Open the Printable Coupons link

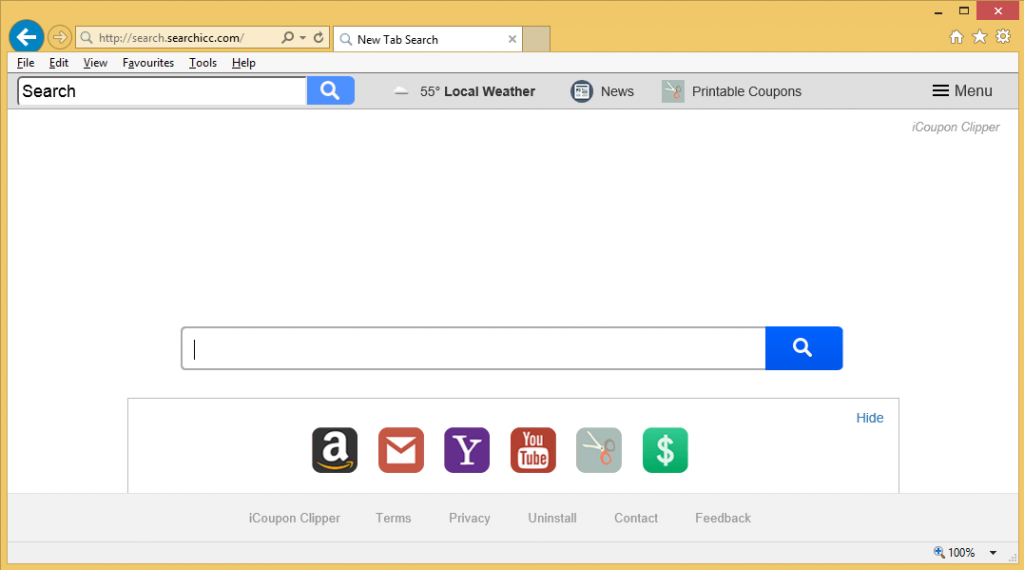pyautogui.click(x=746, y=91)
